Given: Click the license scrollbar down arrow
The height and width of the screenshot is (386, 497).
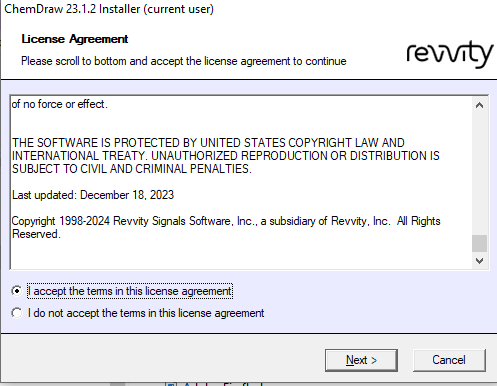Looking at the screenshot, I should point(479,261).
